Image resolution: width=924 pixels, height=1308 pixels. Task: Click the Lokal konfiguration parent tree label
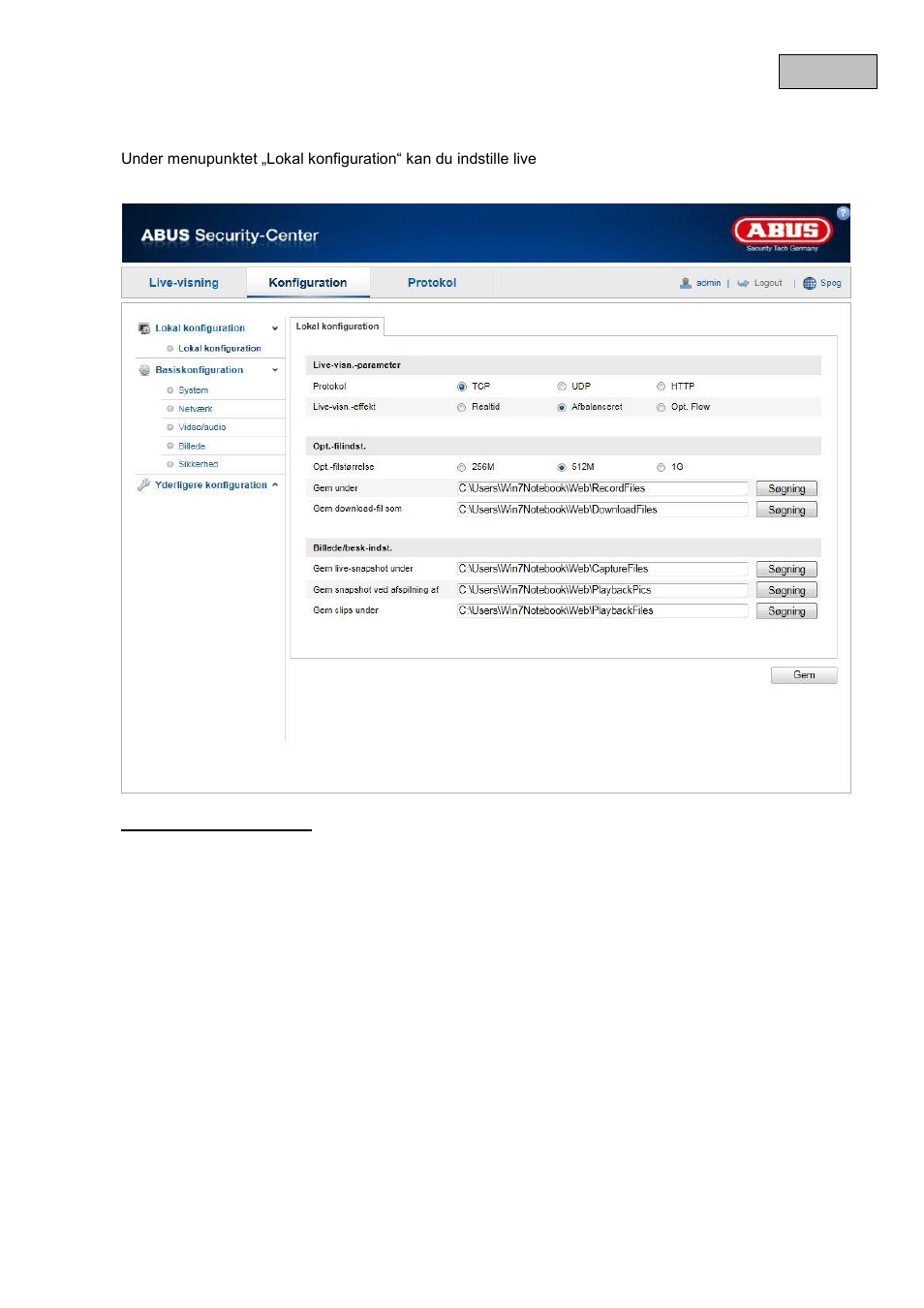(x=200, y=328)
